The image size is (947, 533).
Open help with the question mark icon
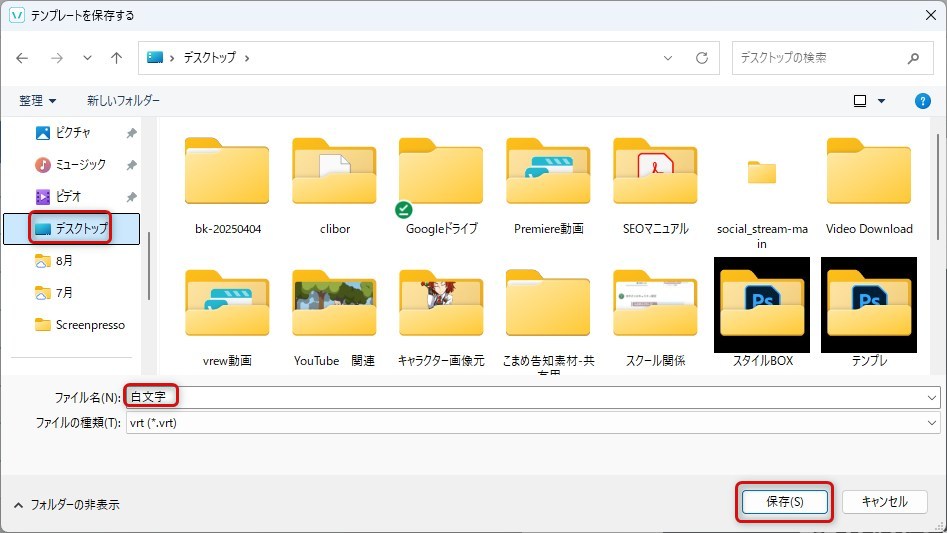point(923,101)
